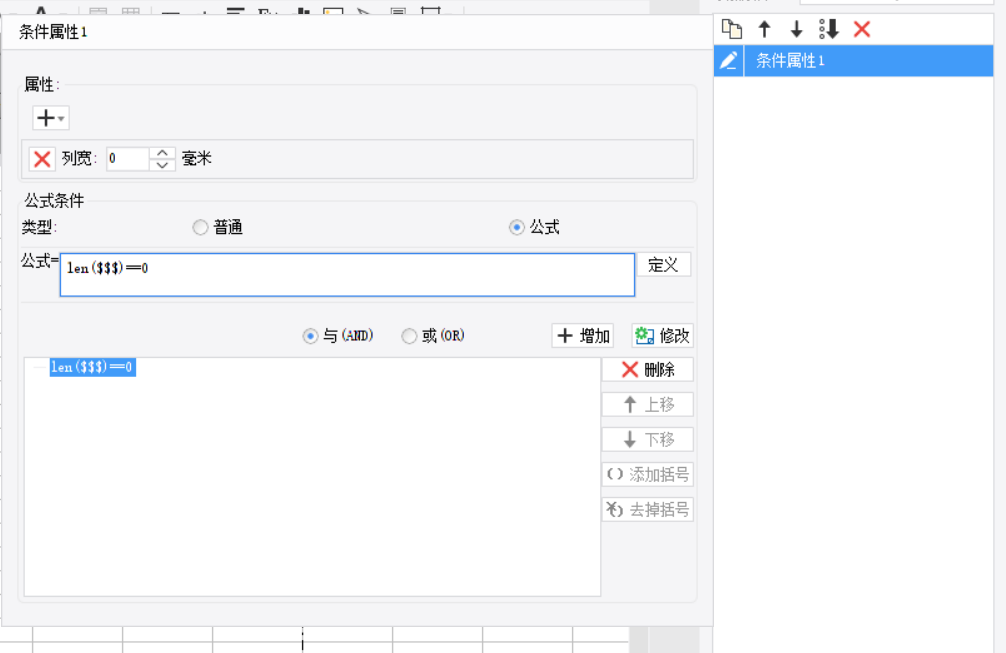Select the 普通 type radio button
Viewport: 1006px width, 653px height.
click(x=200, y=227)
